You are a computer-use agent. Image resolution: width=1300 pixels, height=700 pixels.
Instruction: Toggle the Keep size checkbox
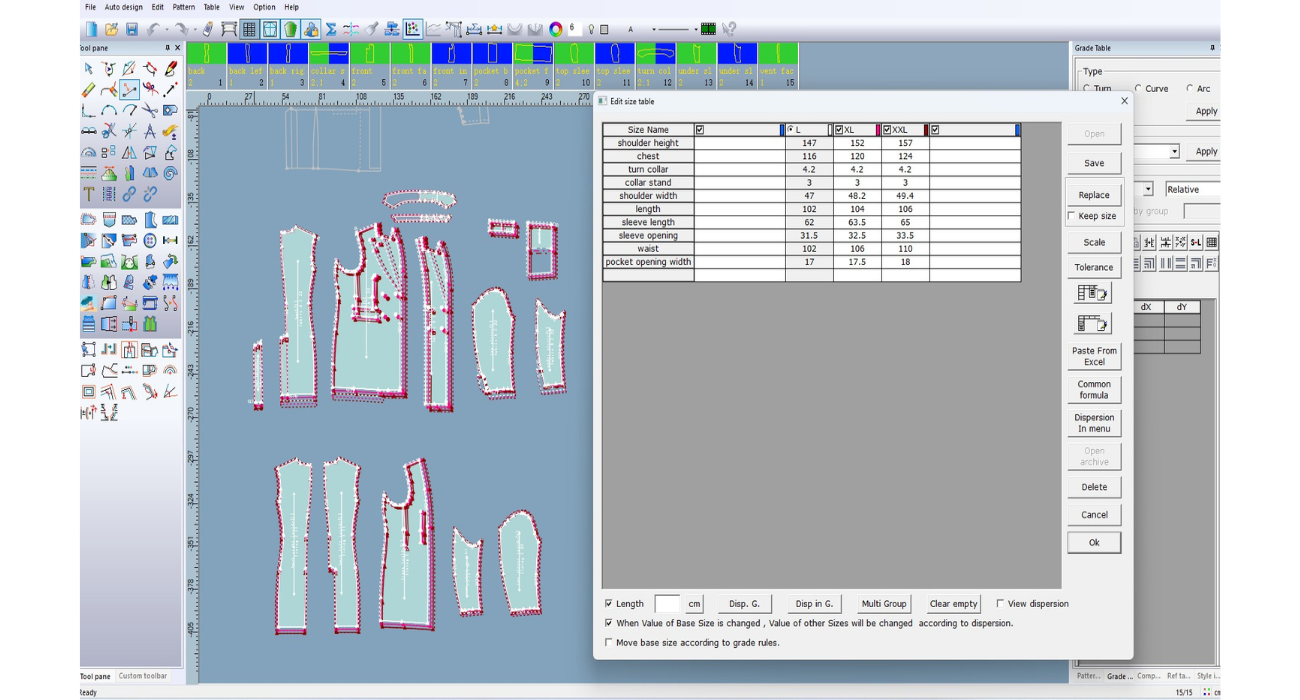(x=1072, y=216)
